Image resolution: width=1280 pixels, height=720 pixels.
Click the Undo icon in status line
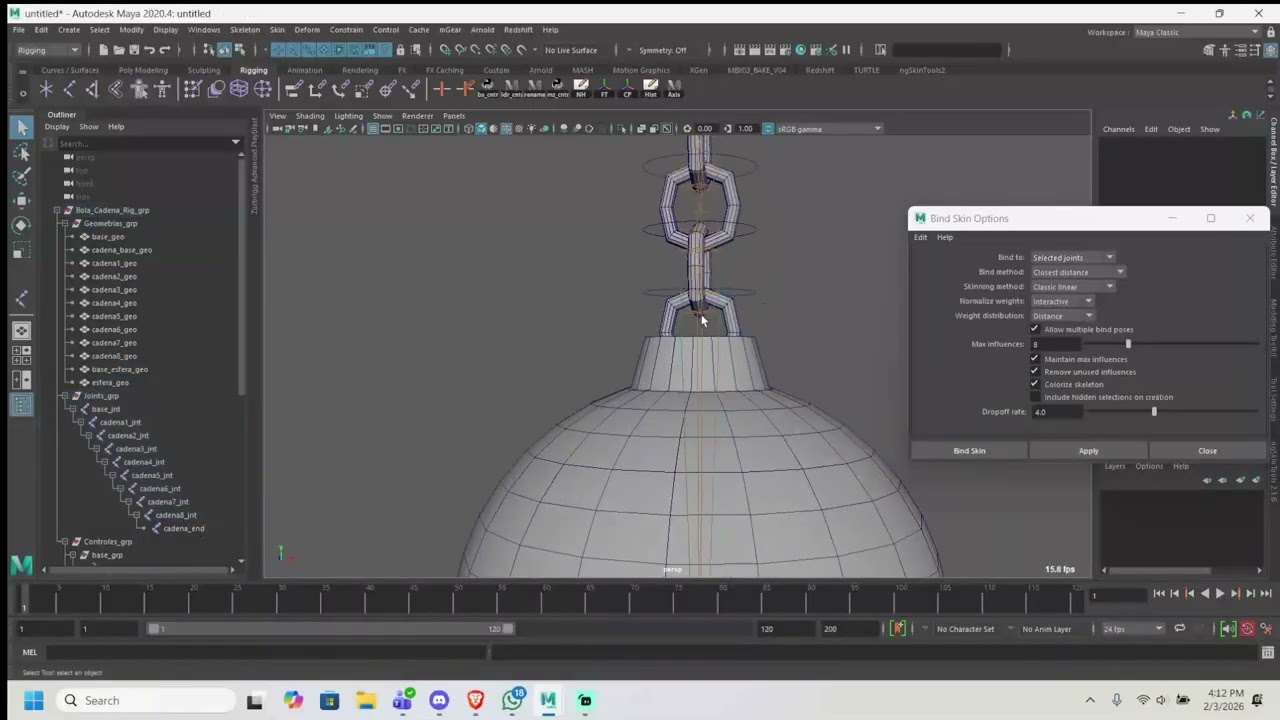(149, 50)
